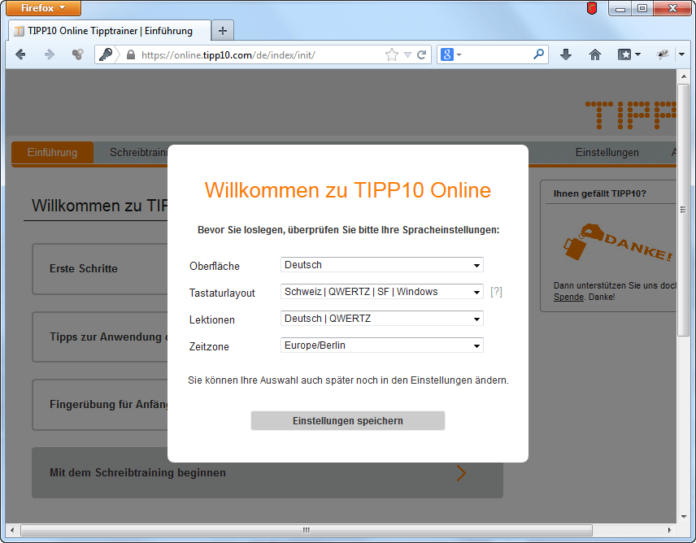
Task: Close the Firefox window
Action: (672, 8)
